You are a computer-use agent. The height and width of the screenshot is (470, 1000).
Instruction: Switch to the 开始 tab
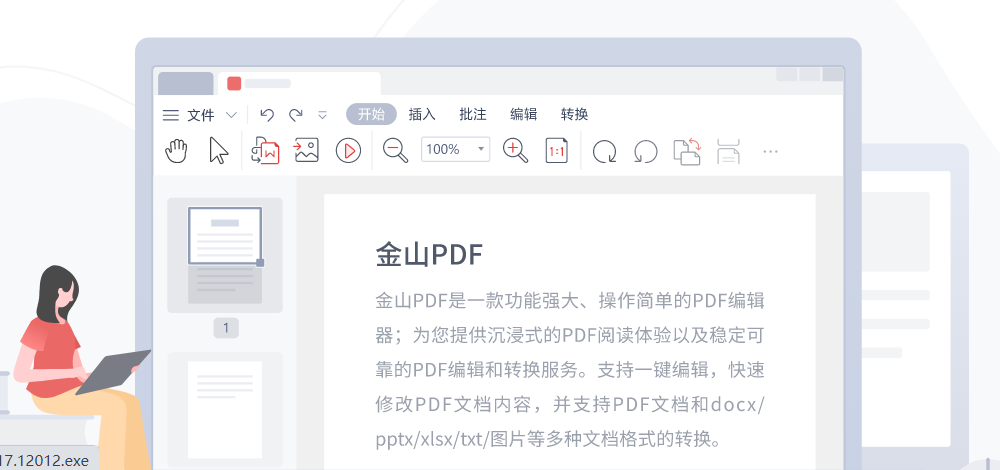pyautogui.click(x=371, y=115)
